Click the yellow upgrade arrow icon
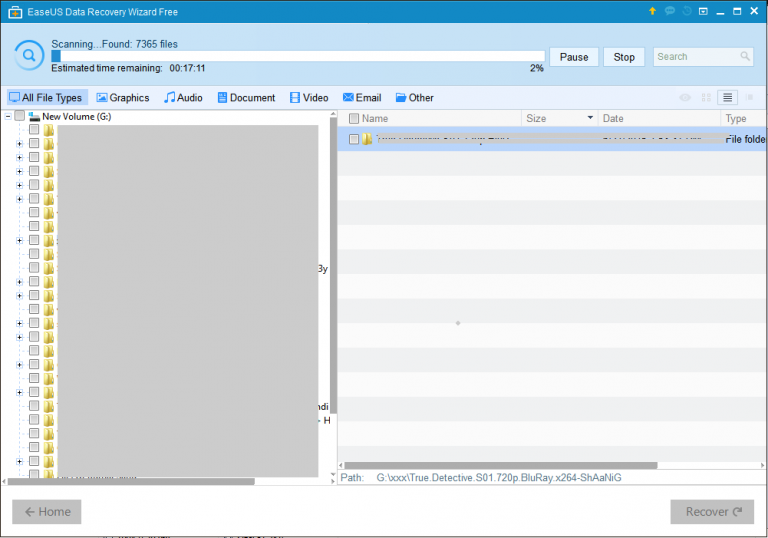768x538 pixels. [x=652, y=11]
